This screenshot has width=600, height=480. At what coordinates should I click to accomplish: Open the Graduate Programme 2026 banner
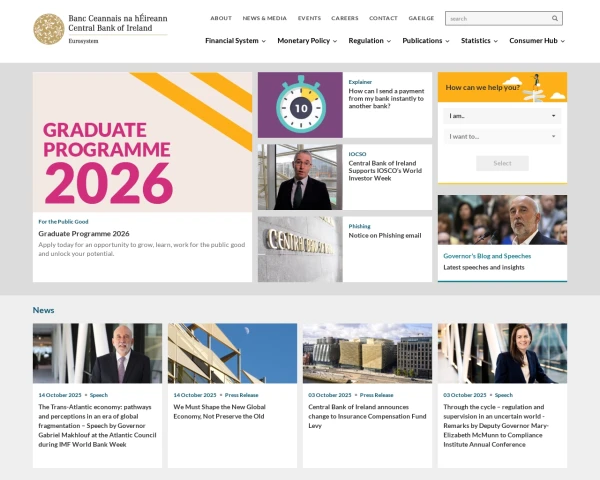click(142, 142)
